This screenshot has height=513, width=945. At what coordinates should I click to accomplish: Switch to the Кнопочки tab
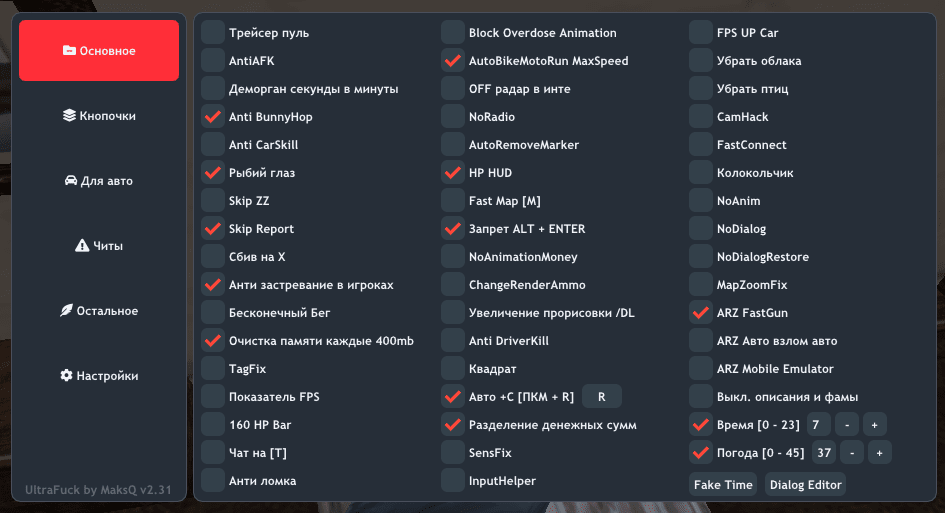99,116
